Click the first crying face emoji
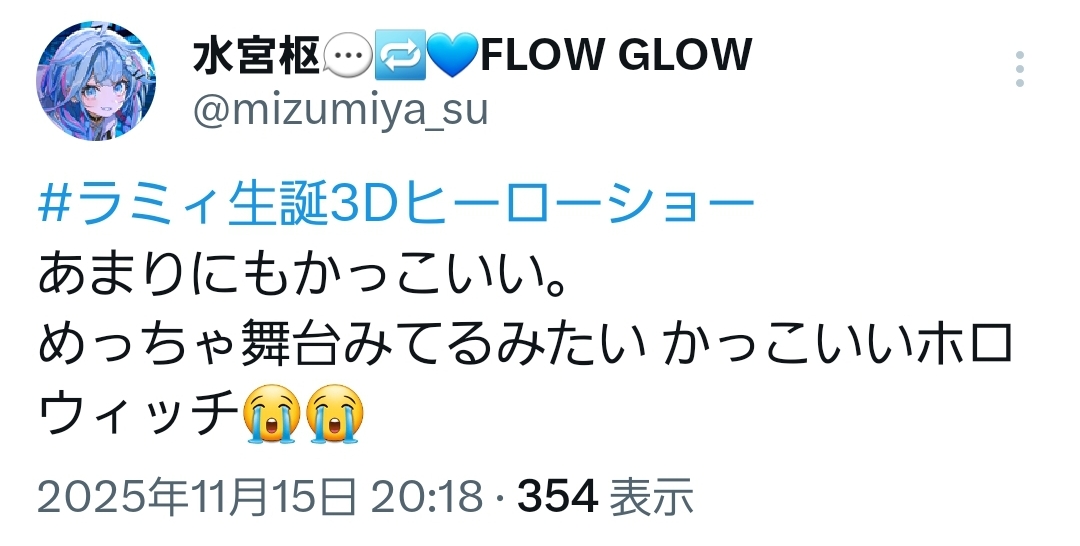Viewport: 1080px width, 546px height. (x=271, y=413)
